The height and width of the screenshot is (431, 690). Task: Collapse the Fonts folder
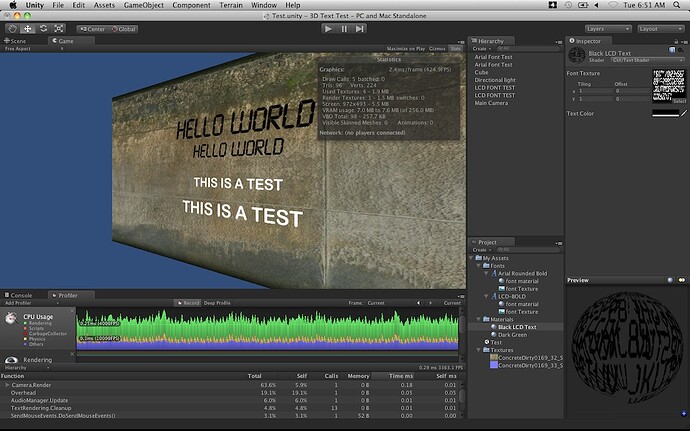coord(479,266)
